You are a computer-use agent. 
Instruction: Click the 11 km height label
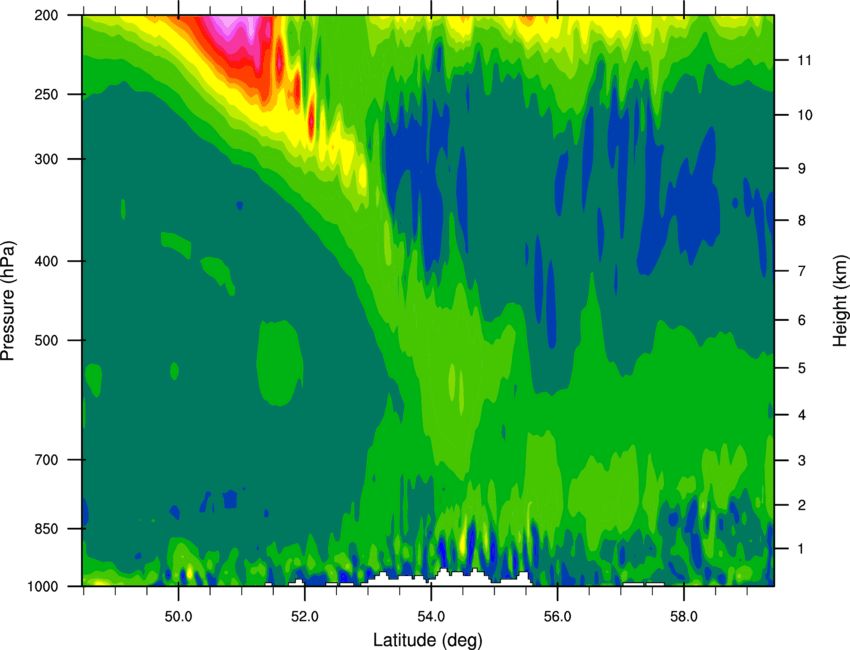804,60
